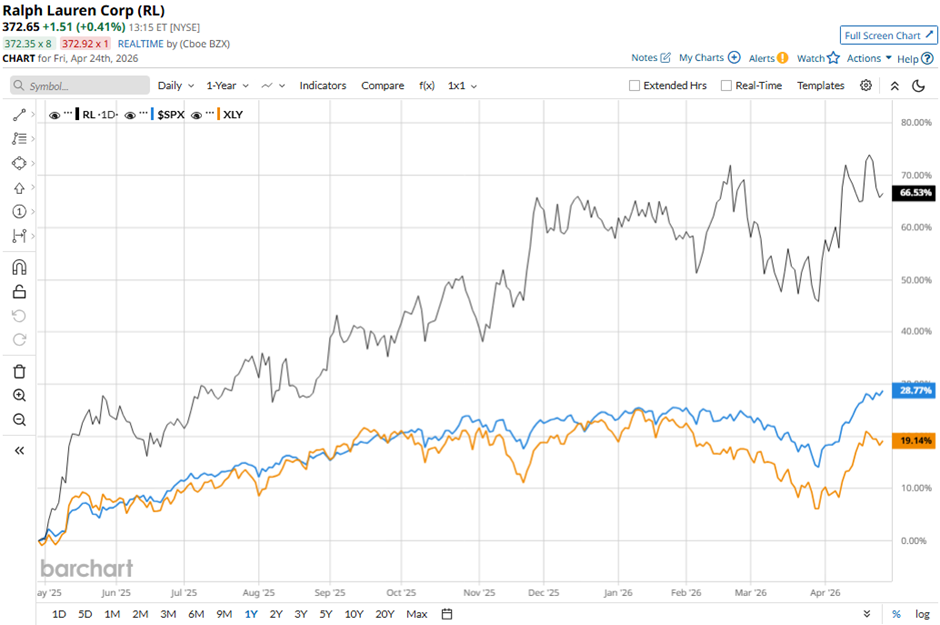The image size is (940, 625).
Task: Switch scale to percent mode
Action: pos(896,614)
